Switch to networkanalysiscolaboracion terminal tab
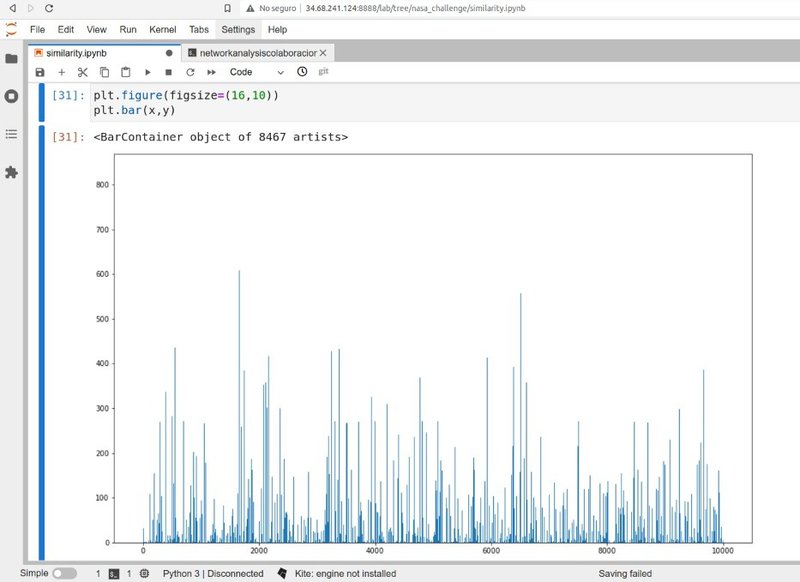This screenshot has height=582, width=800. coord(258,52)
